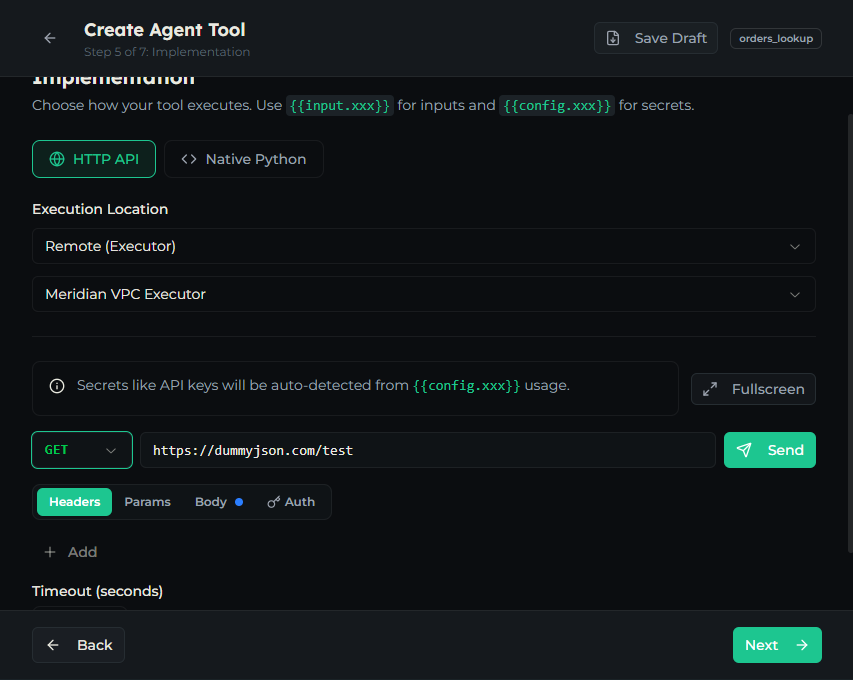Expand chevron of Meridian VPC Executor field
The image size is (853, 680).
tap(795, 294)
